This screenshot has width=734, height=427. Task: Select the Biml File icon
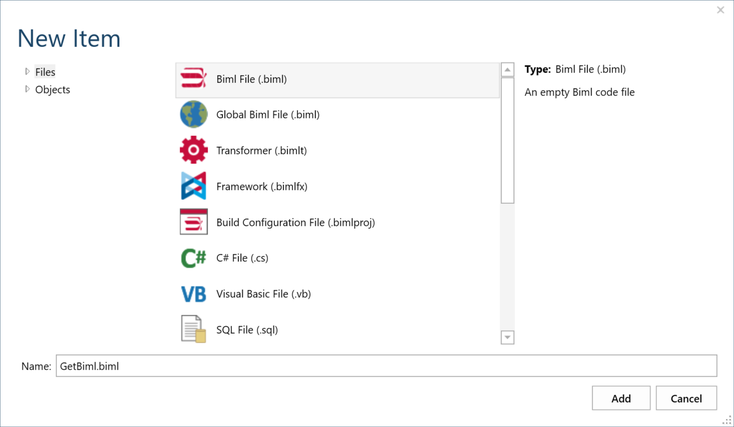tap(193, 78)
